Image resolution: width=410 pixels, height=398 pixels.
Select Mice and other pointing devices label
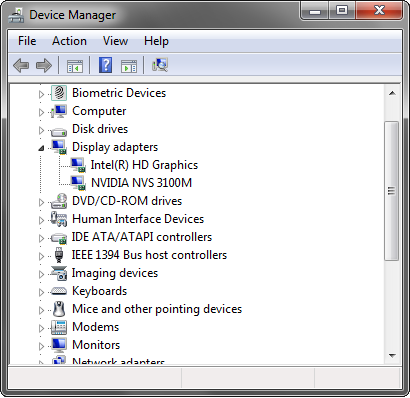157,309
